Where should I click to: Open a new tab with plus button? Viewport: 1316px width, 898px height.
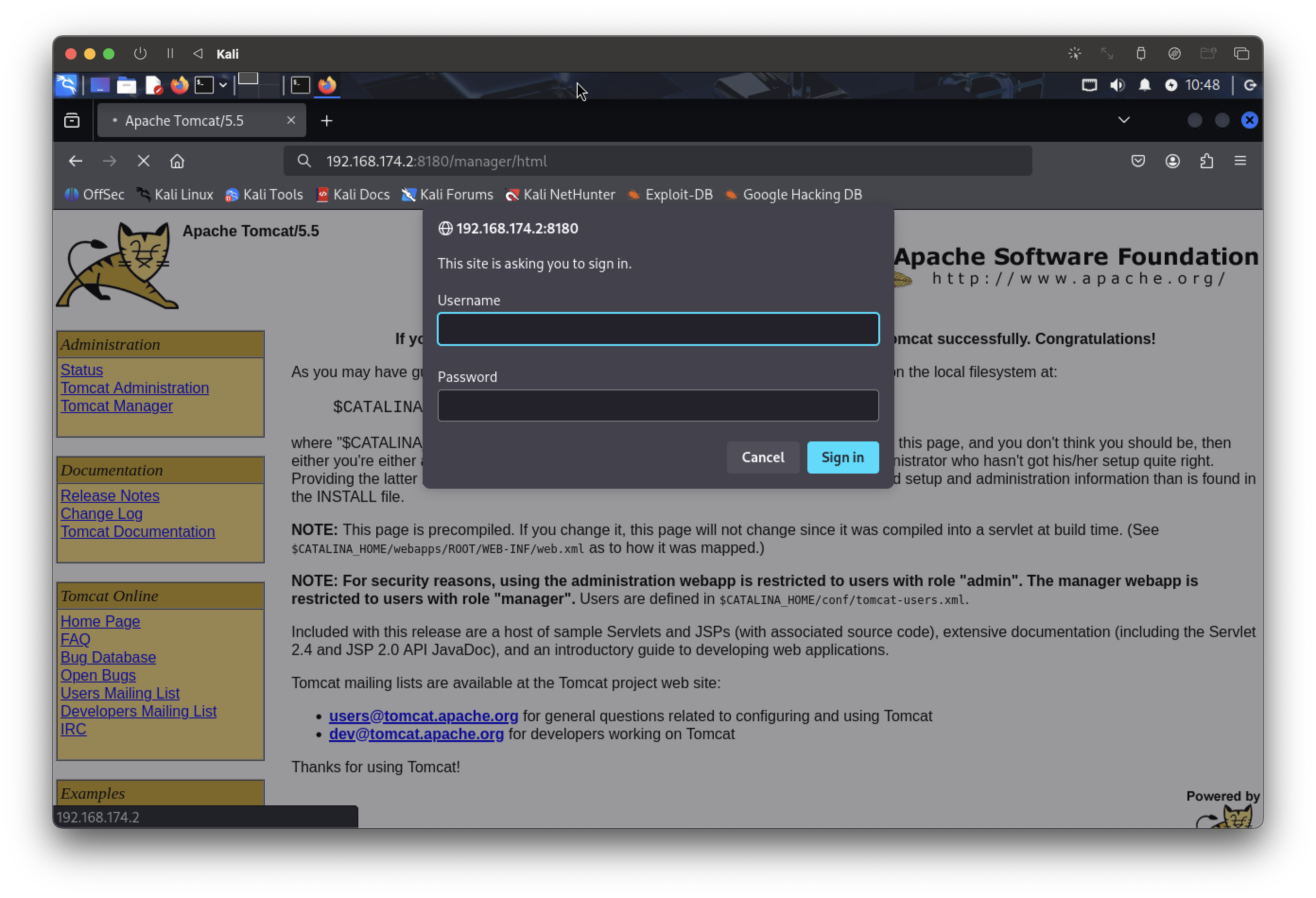[x=327, y=121]
